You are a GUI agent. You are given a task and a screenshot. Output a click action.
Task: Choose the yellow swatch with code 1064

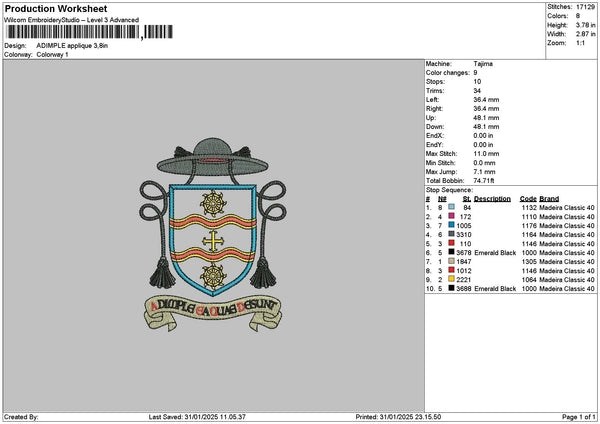point(452,279)
